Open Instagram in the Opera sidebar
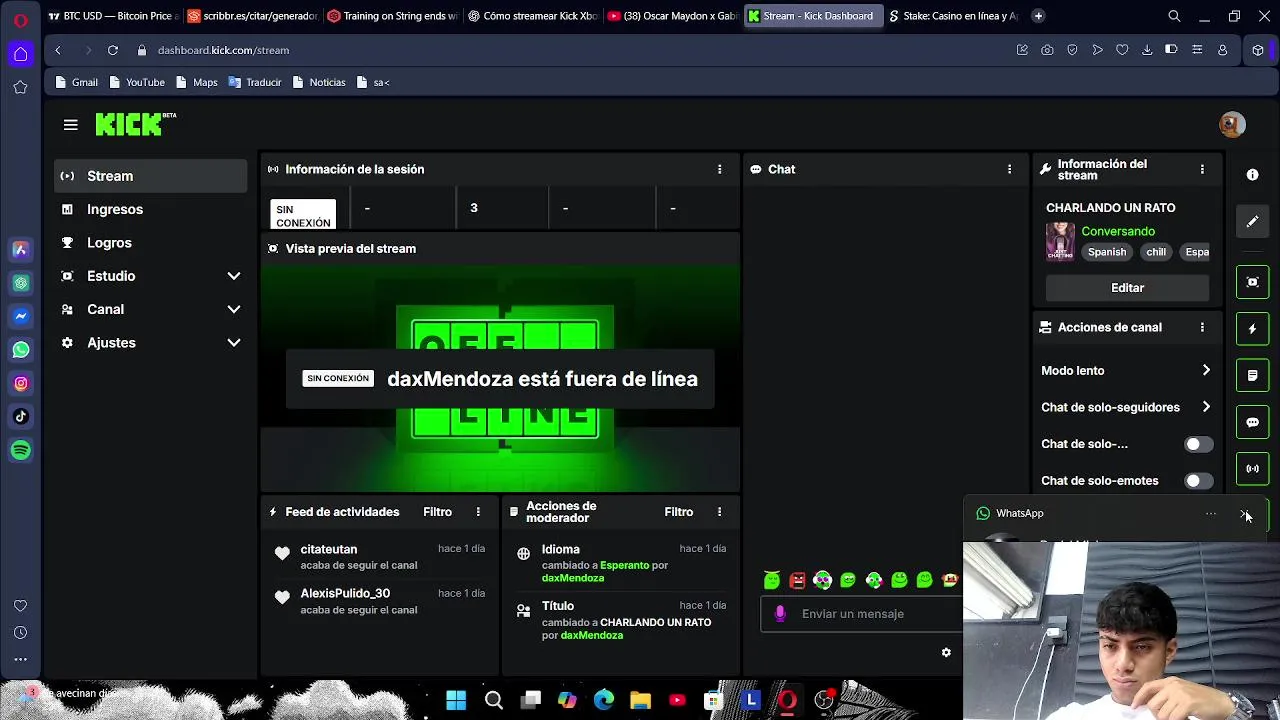 point(20,383)
